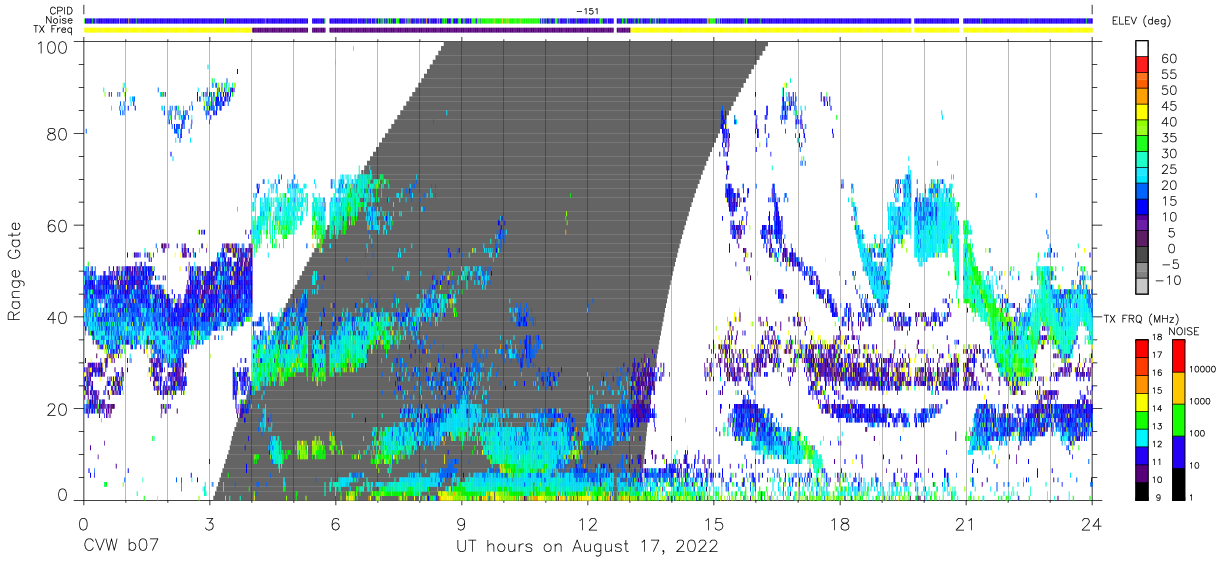Select the 'Noise' row label above the plot
The image size is (1228, 567).
61,20
